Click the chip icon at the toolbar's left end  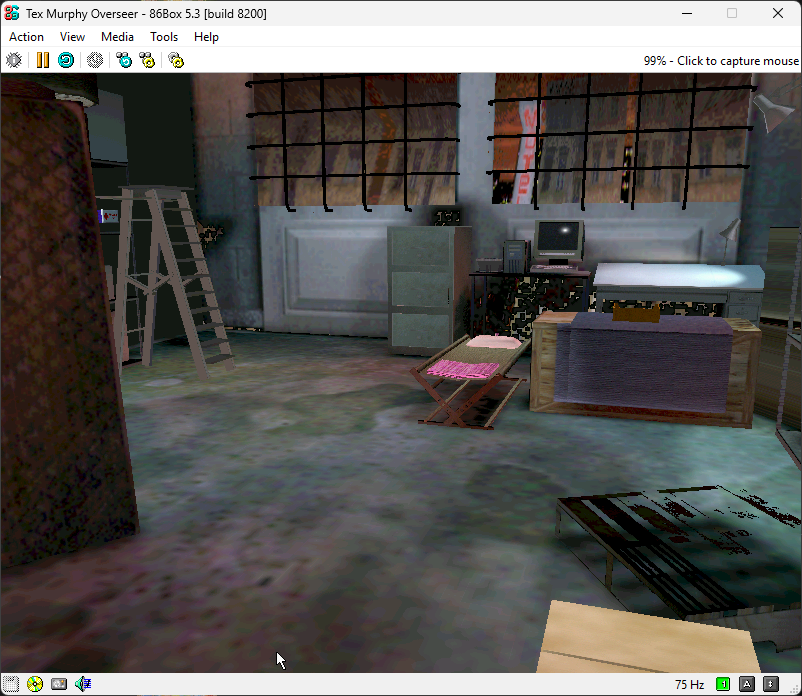[x=13, y=60]
